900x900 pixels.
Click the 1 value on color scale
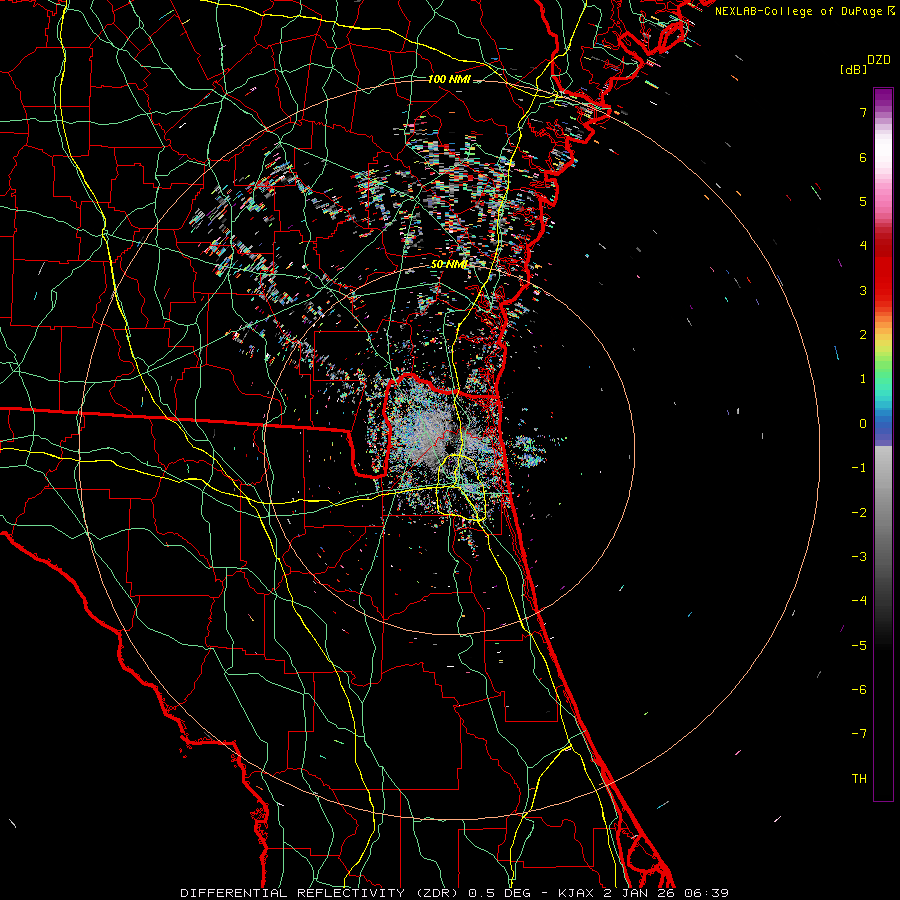coord(863,379)
